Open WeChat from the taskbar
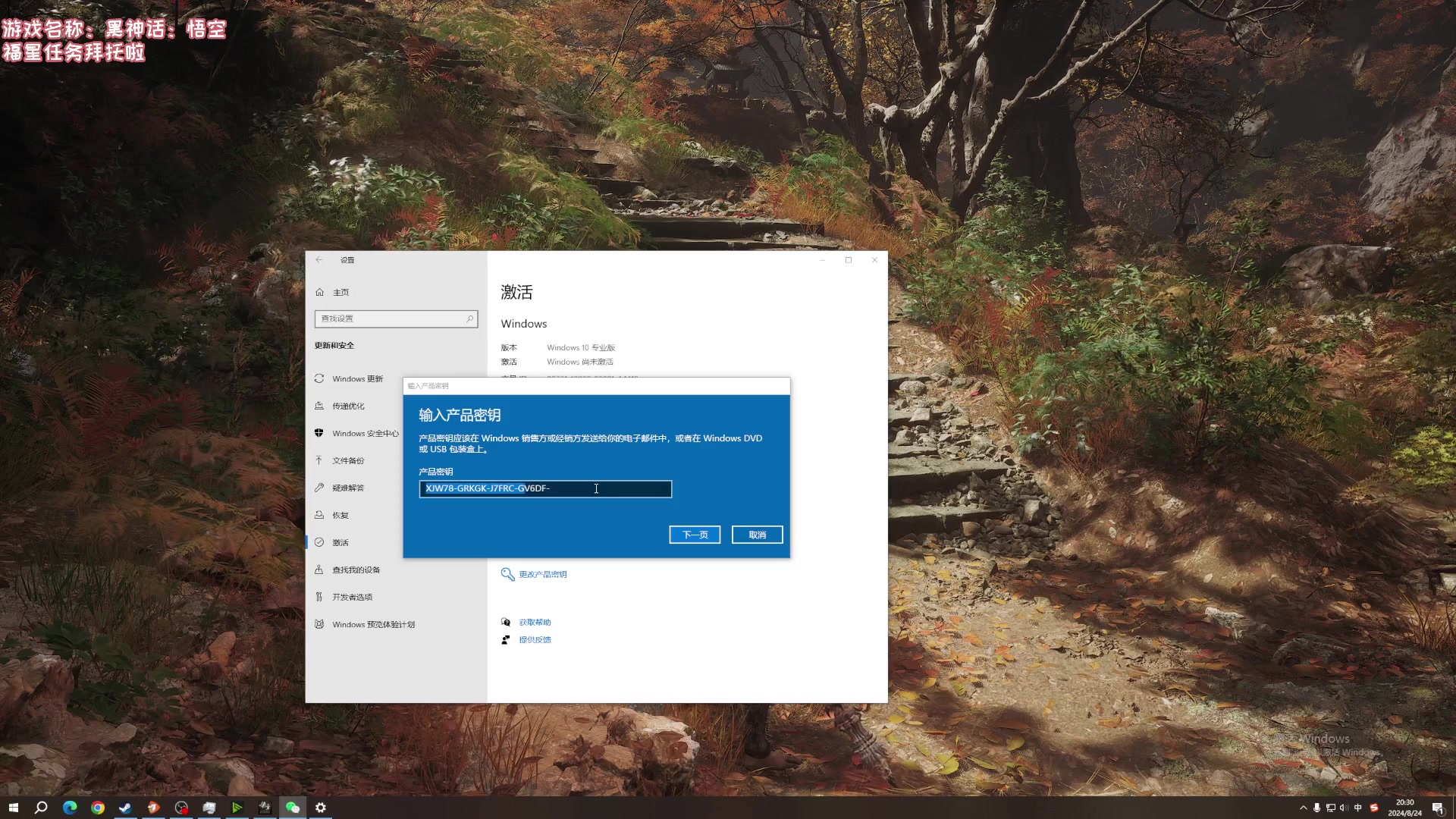 point(293,808)
